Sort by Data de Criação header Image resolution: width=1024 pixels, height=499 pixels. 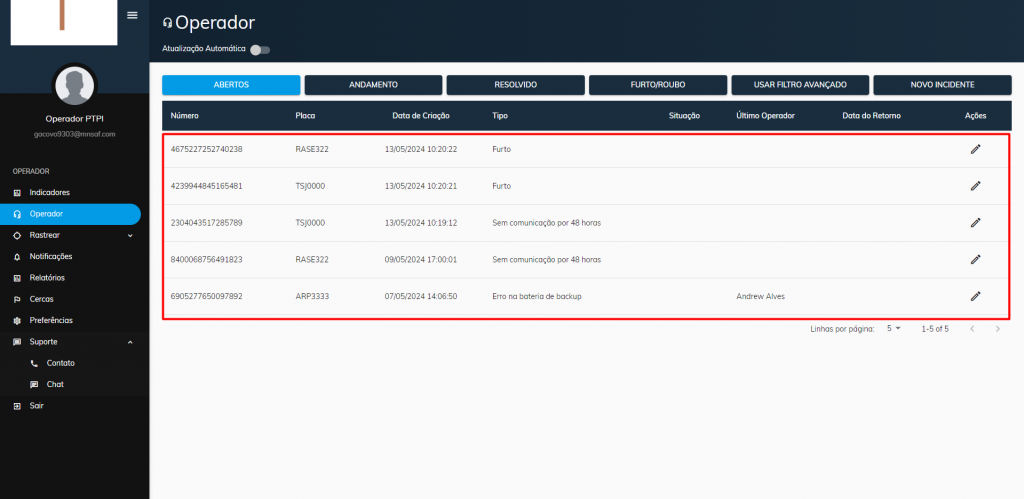pos(421,116)
